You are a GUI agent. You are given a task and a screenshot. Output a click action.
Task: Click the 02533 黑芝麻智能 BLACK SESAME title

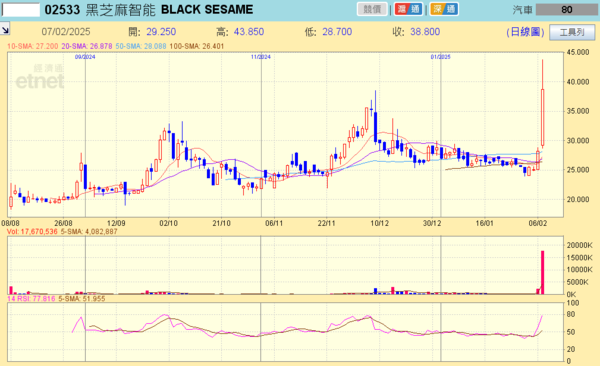[x=149, y=10]
